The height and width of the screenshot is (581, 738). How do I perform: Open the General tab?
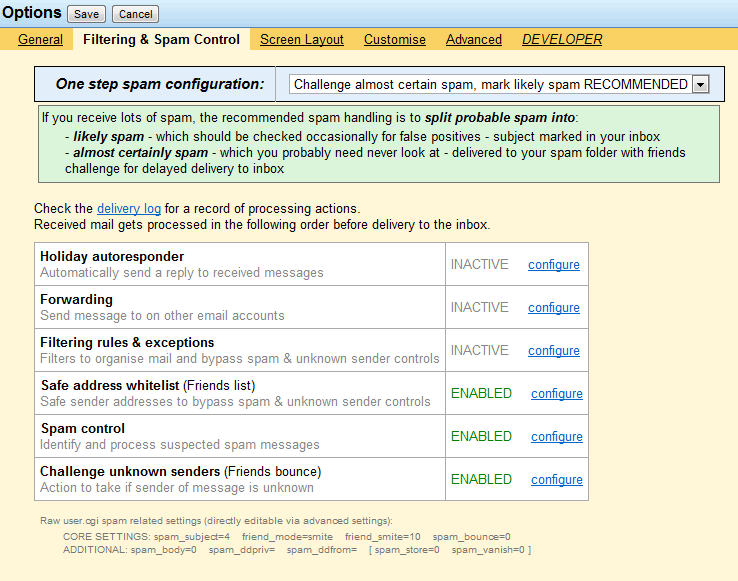coord(40,40)
